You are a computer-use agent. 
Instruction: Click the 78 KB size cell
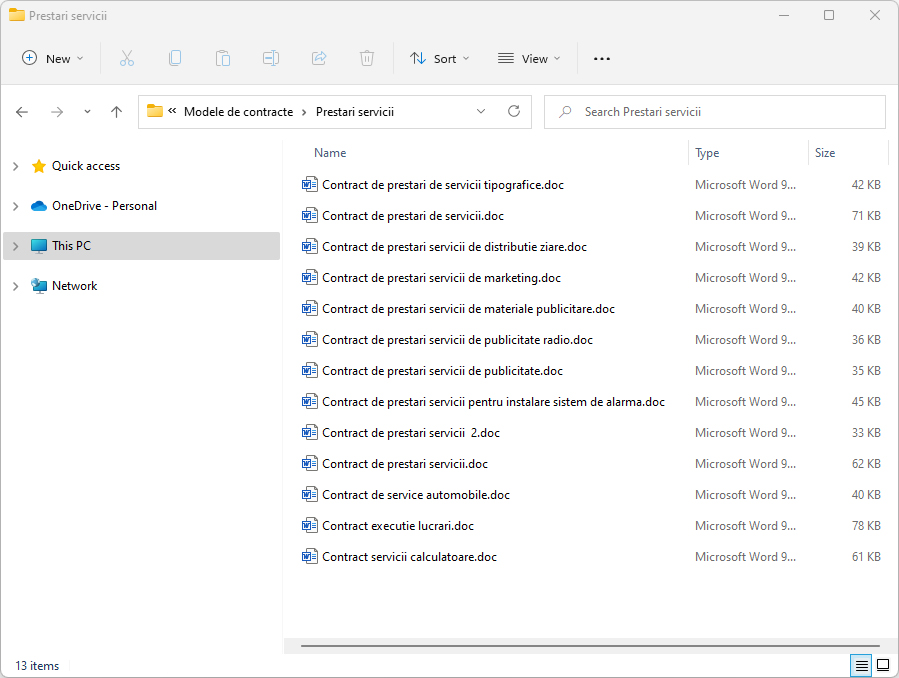[x=866, y=525]
